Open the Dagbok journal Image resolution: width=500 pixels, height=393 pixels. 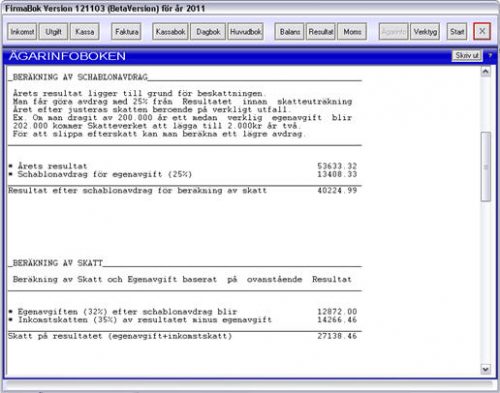click(208, 32)
